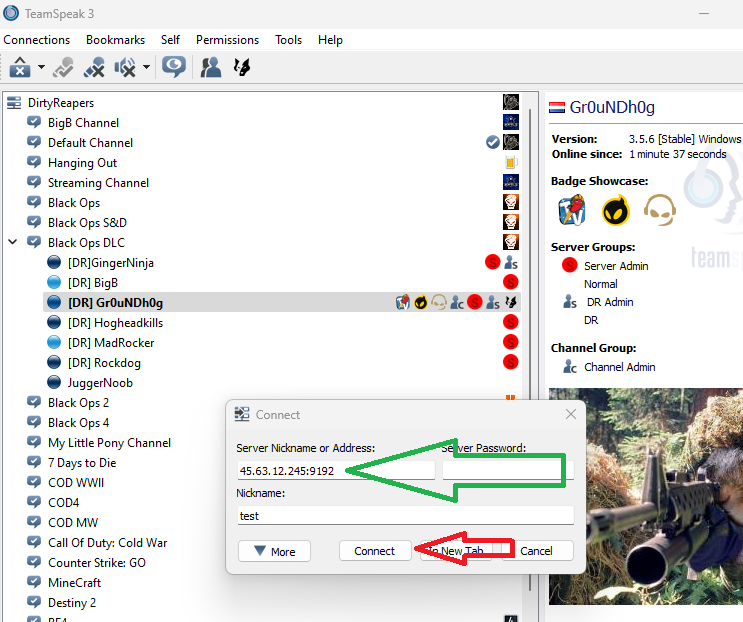Open the Permissions menu
The height and width of the screenshot is (622, 743).
(x=227, y=40)
